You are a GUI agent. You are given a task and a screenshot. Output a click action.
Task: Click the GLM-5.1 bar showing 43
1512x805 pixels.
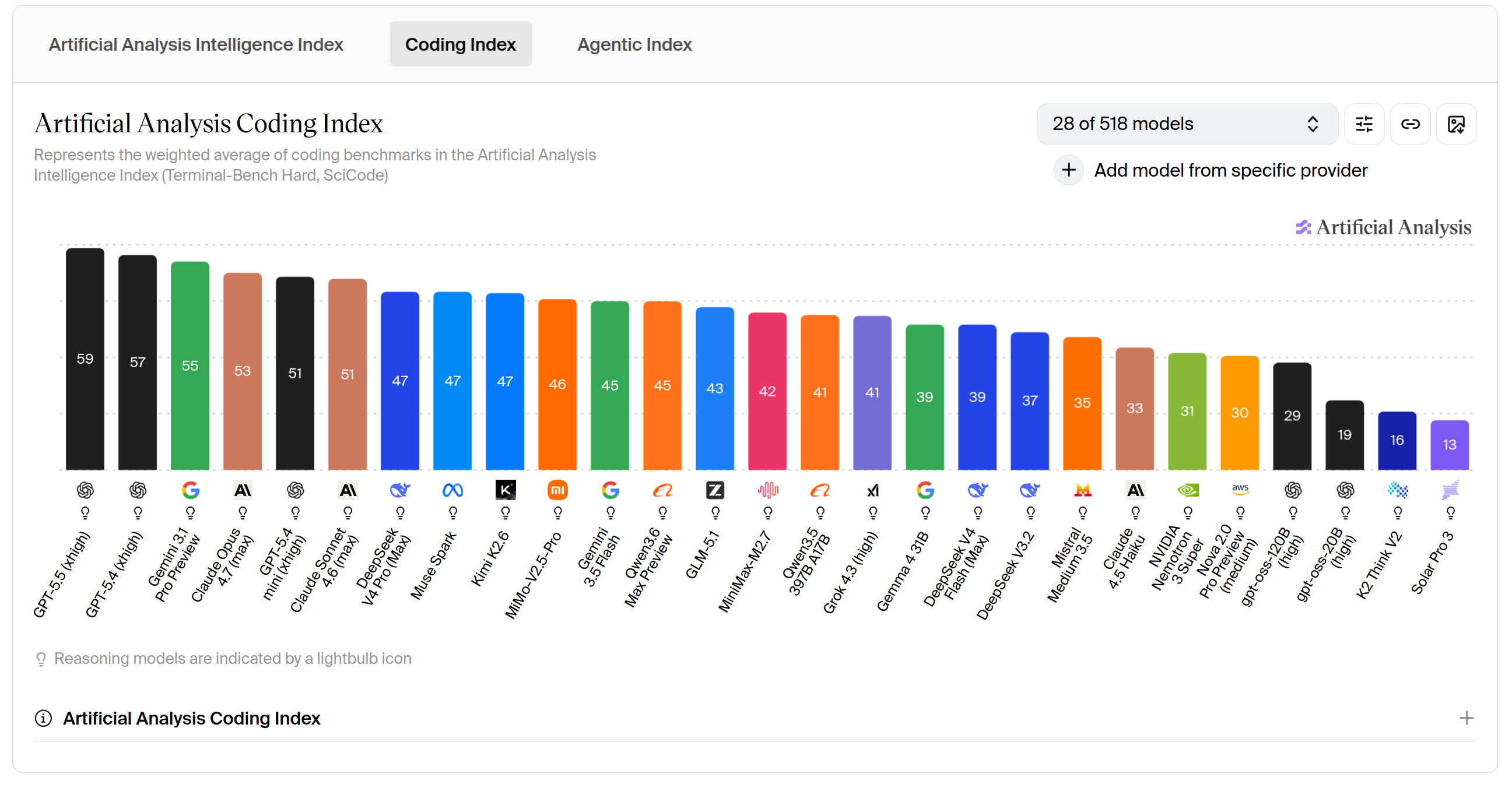coord(715,389)
